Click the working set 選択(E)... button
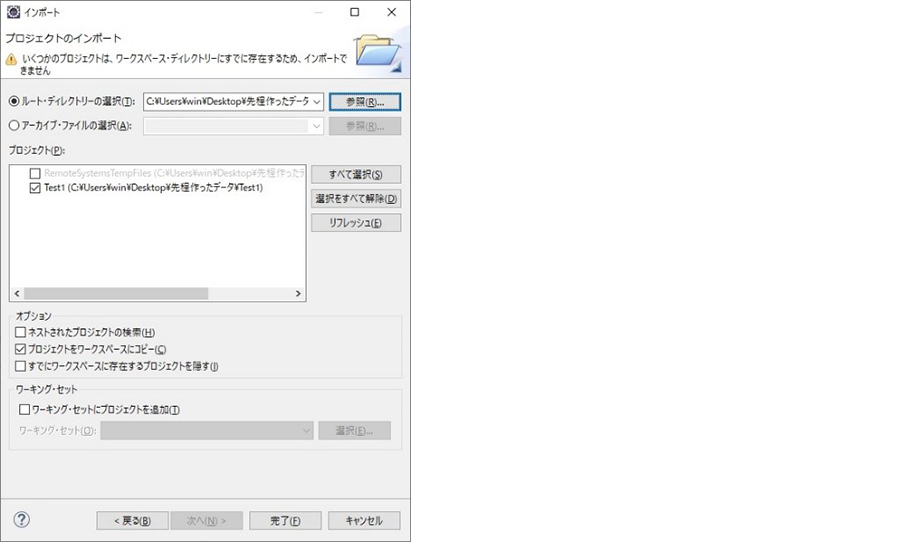The height and width of the screenshot is (544, 900). (x=355, y=430)
